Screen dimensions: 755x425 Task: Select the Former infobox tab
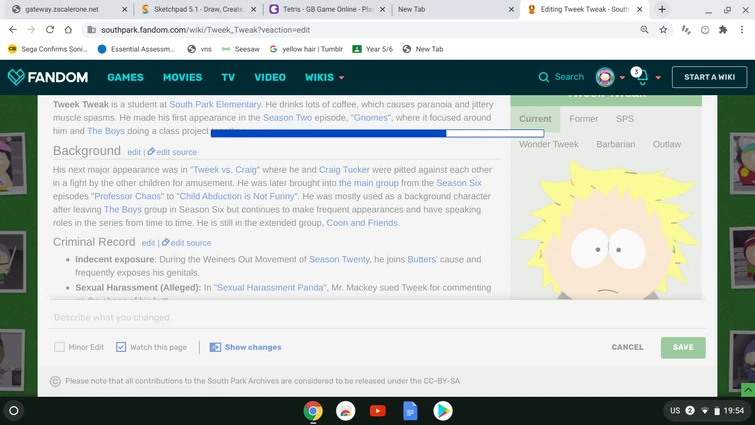tap(584, 118)
